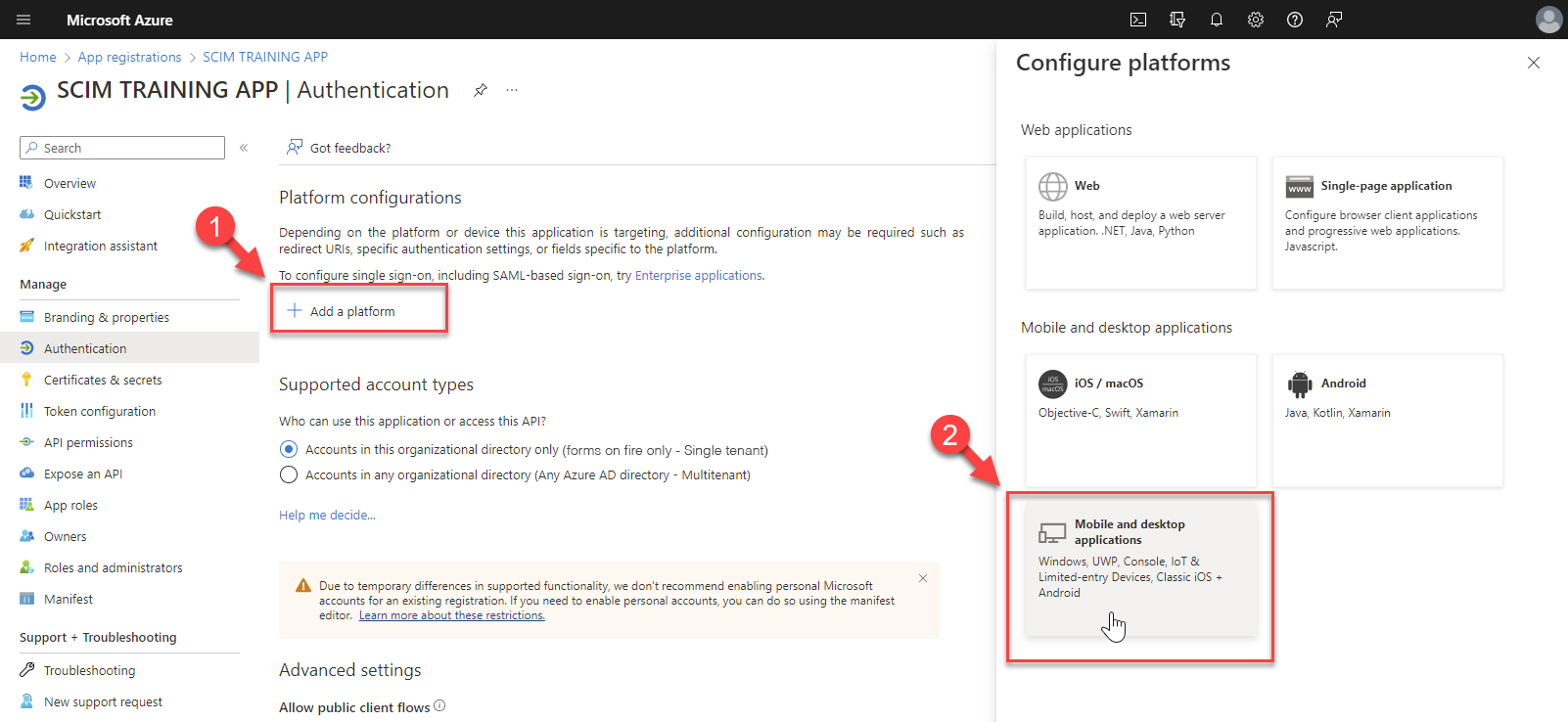Open the more options ellipsis beside title
1568x722 pixels.
pyautogui.click(x=512, y=90)
